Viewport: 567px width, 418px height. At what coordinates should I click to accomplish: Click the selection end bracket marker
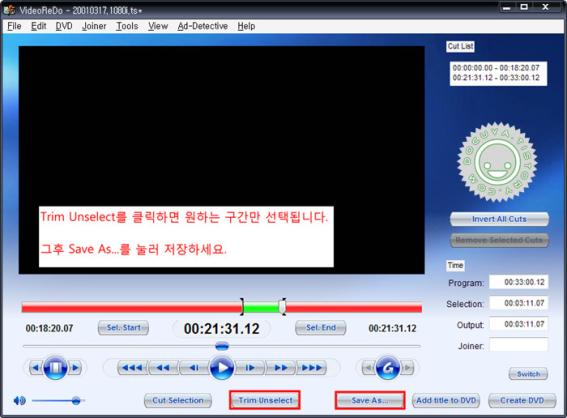coord(282,307)
